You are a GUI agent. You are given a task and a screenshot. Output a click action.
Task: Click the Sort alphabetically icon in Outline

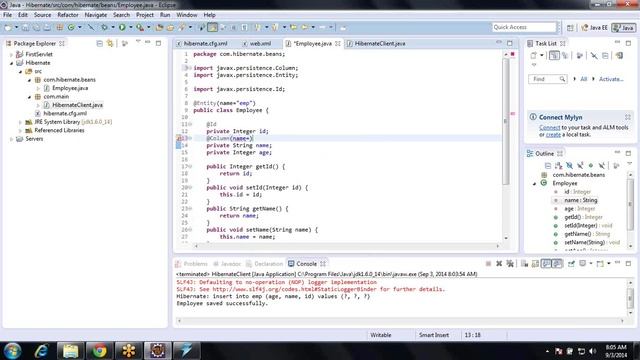[x=558, y=165]
